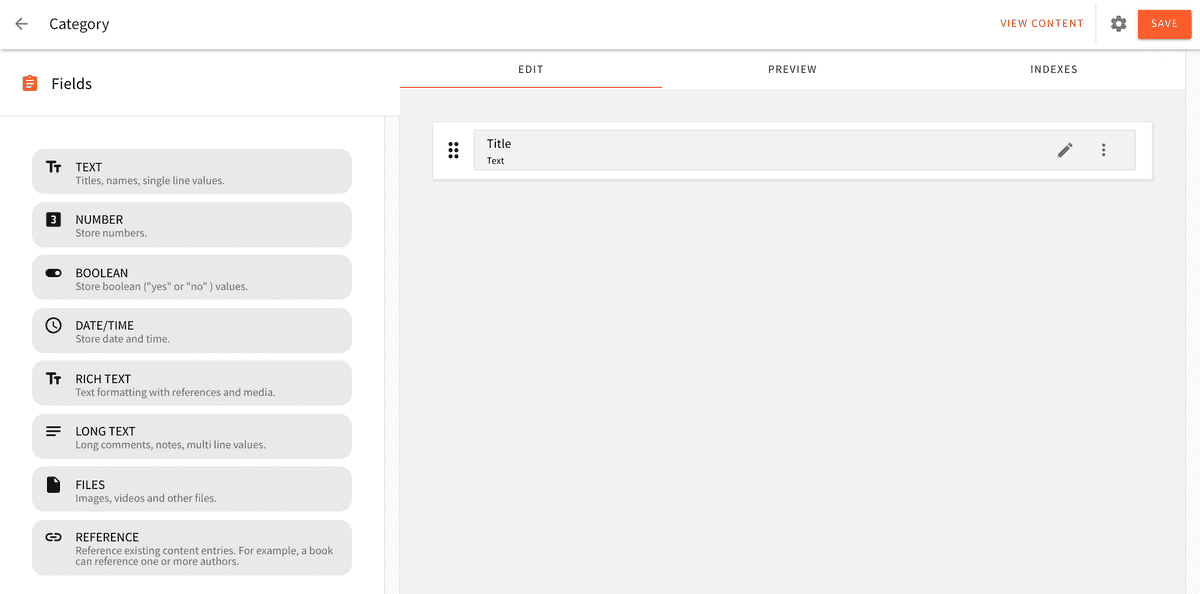Image resolution: width=1200 pixels, height=594 pixels.
Task: Select the EDIT tab
Action: click(530, 69)
